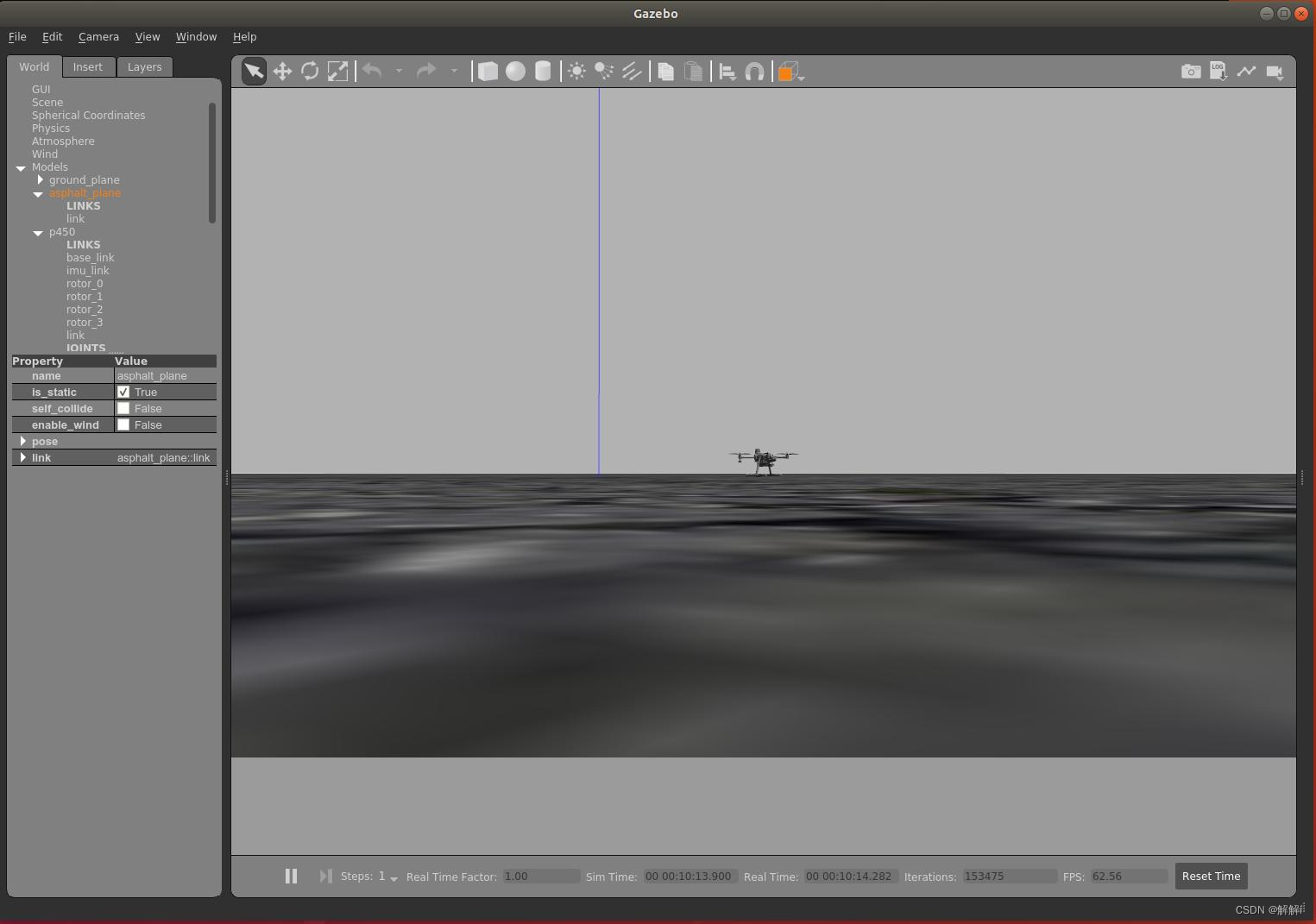The width and height of the screenshot is (1316, 924).
Task: Click the asphalt_plane name value field
Action: pyautogui.click(x=165, y=375)
